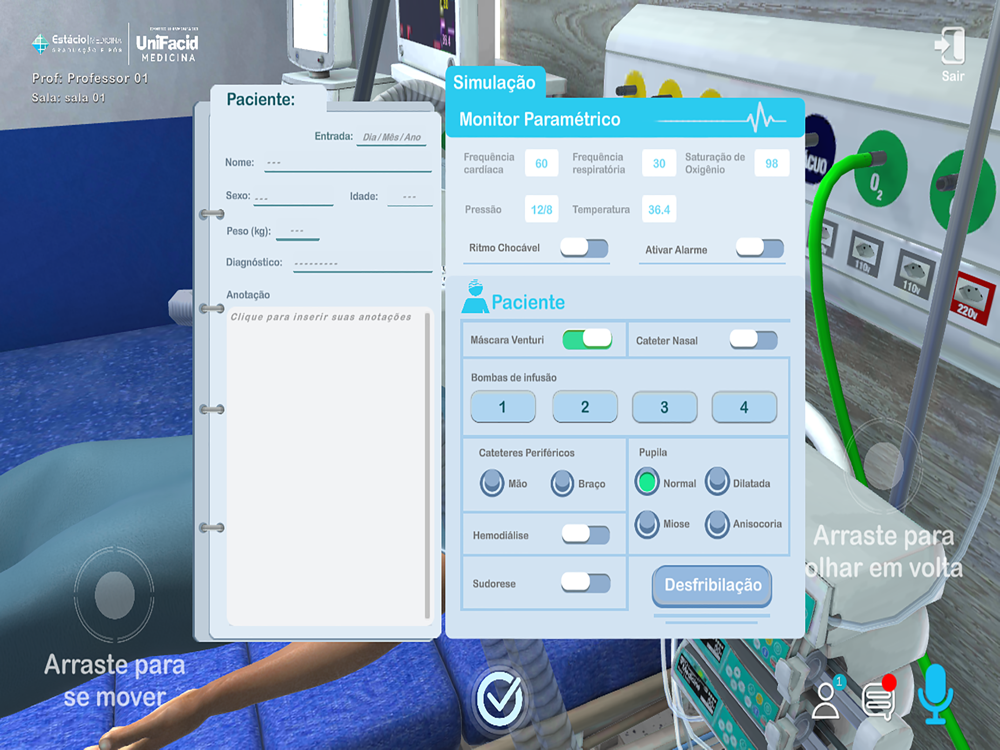Select the Braço peripheral catheter option

point(562,483)
